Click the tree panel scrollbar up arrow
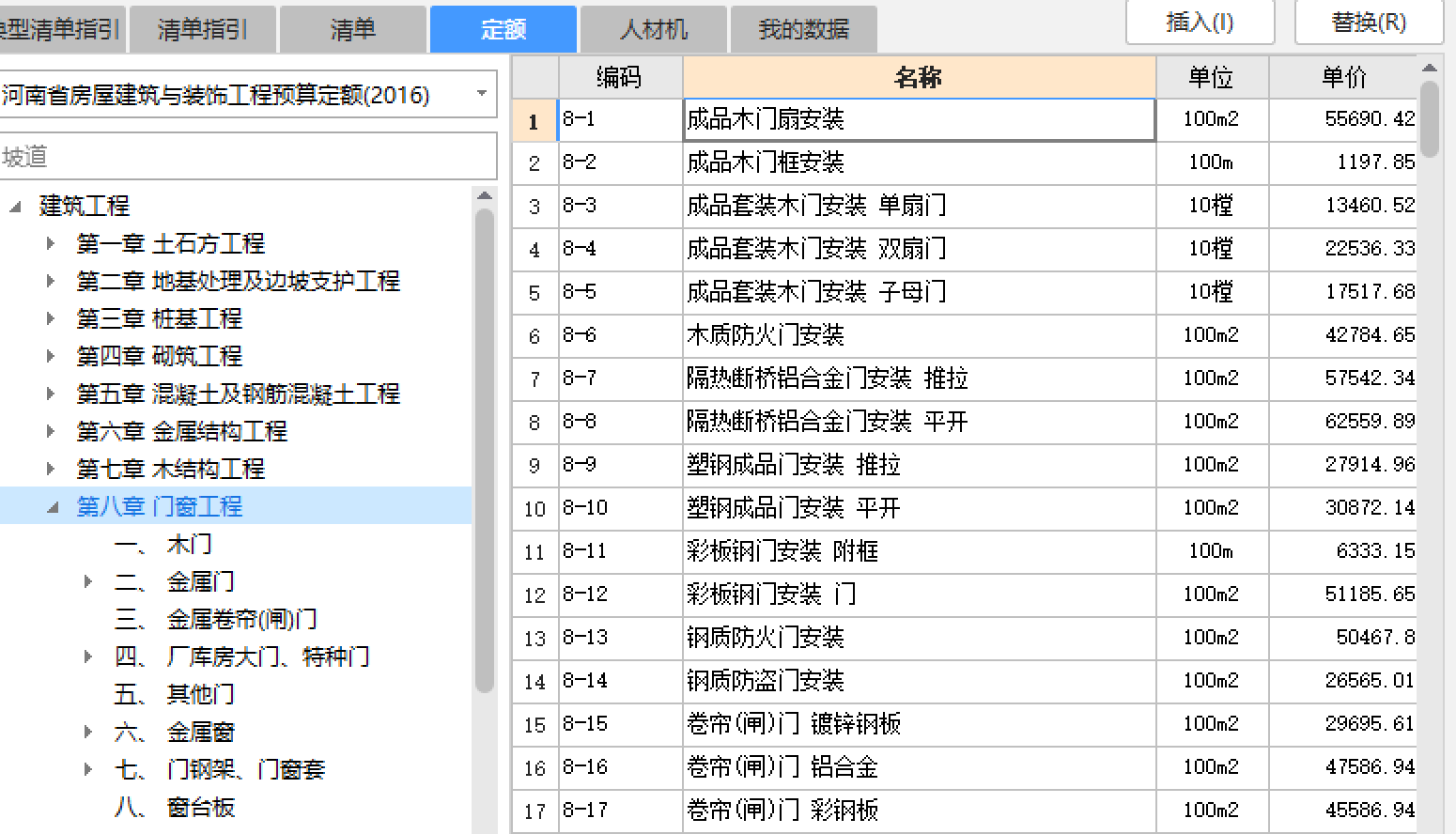This screenshot has height=834, width=1456. (x=485, y=194)
